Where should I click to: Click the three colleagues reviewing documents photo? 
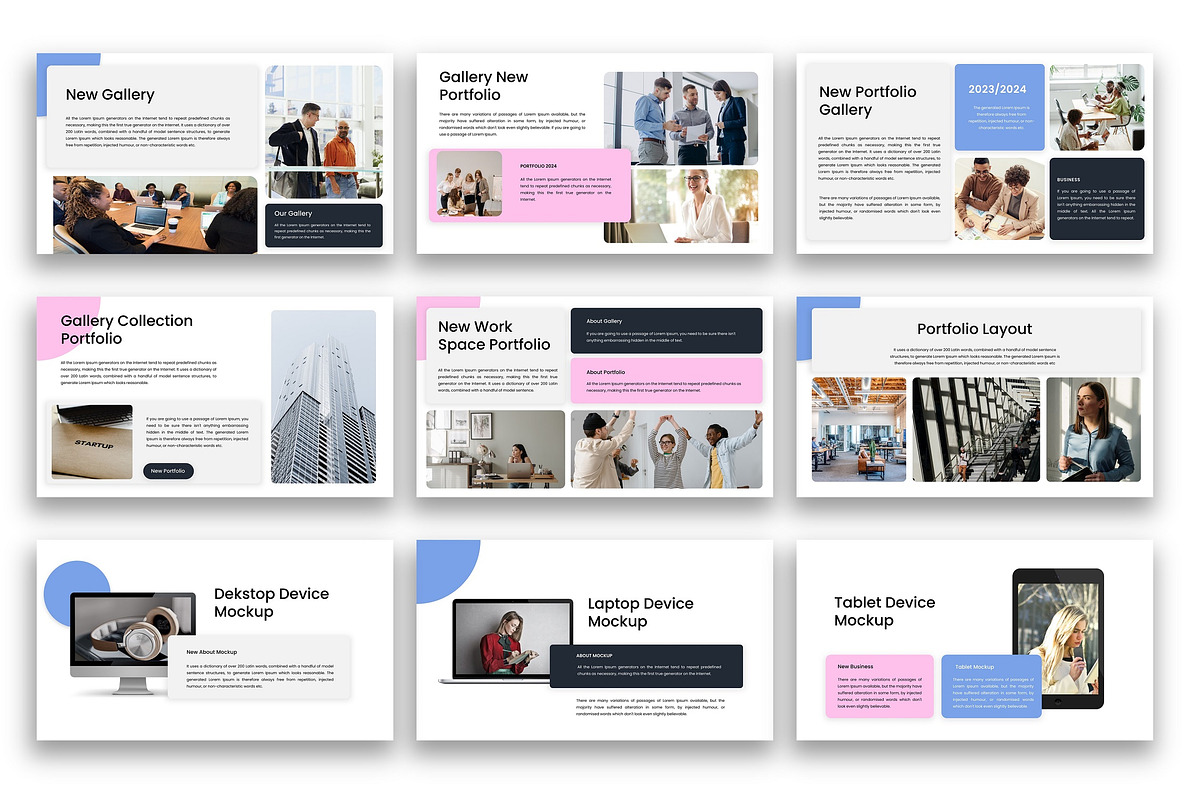click(x=680, y=118)
